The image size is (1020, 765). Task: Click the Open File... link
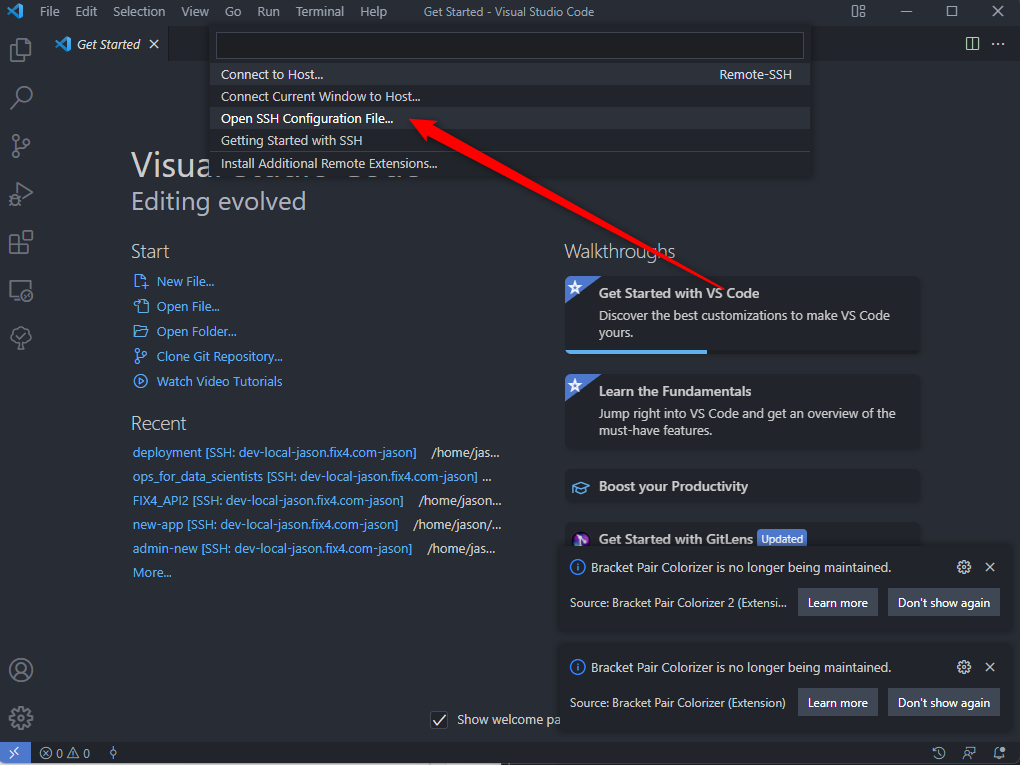(x=188, y=306)
